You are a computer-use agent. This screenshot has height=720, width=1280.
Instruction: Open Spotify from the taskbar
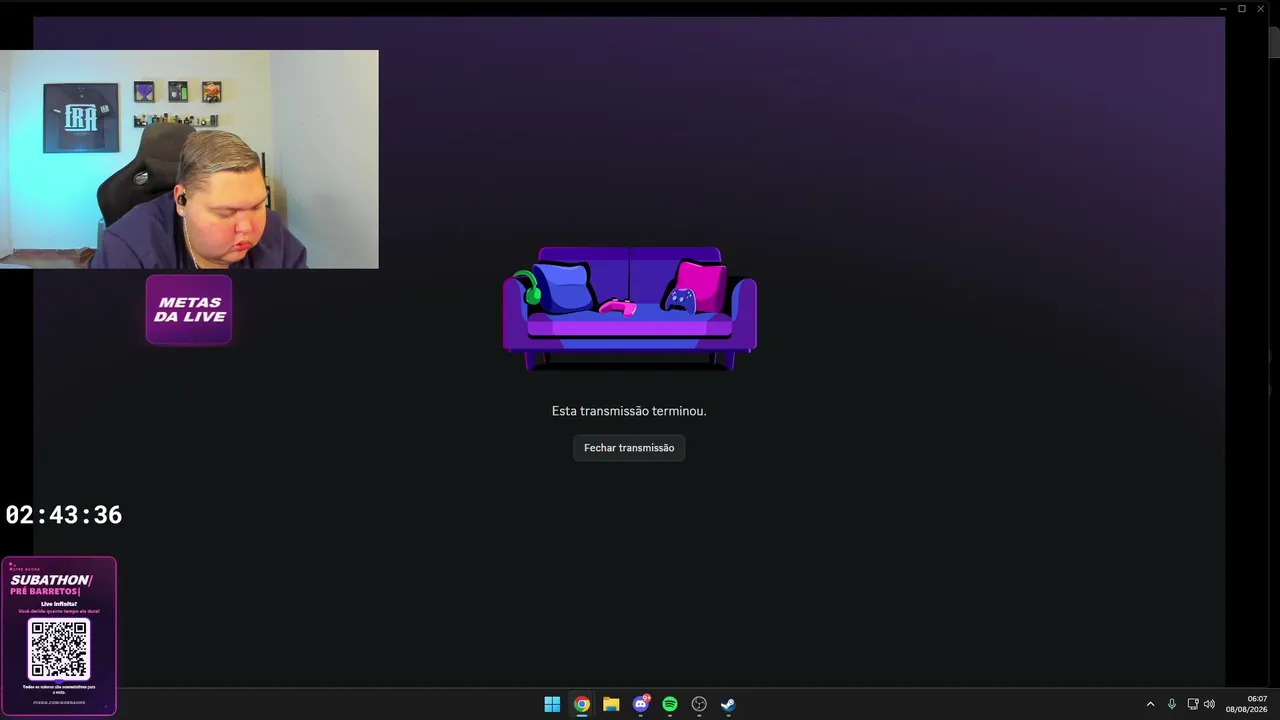(x=670, y=704)
